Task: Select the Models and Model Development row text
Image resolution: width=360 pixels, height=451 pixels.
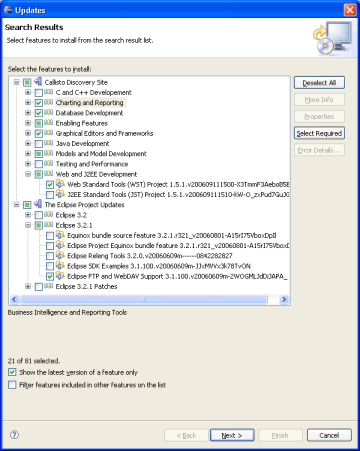Action: pyautogui.click(x=101, y=154)
